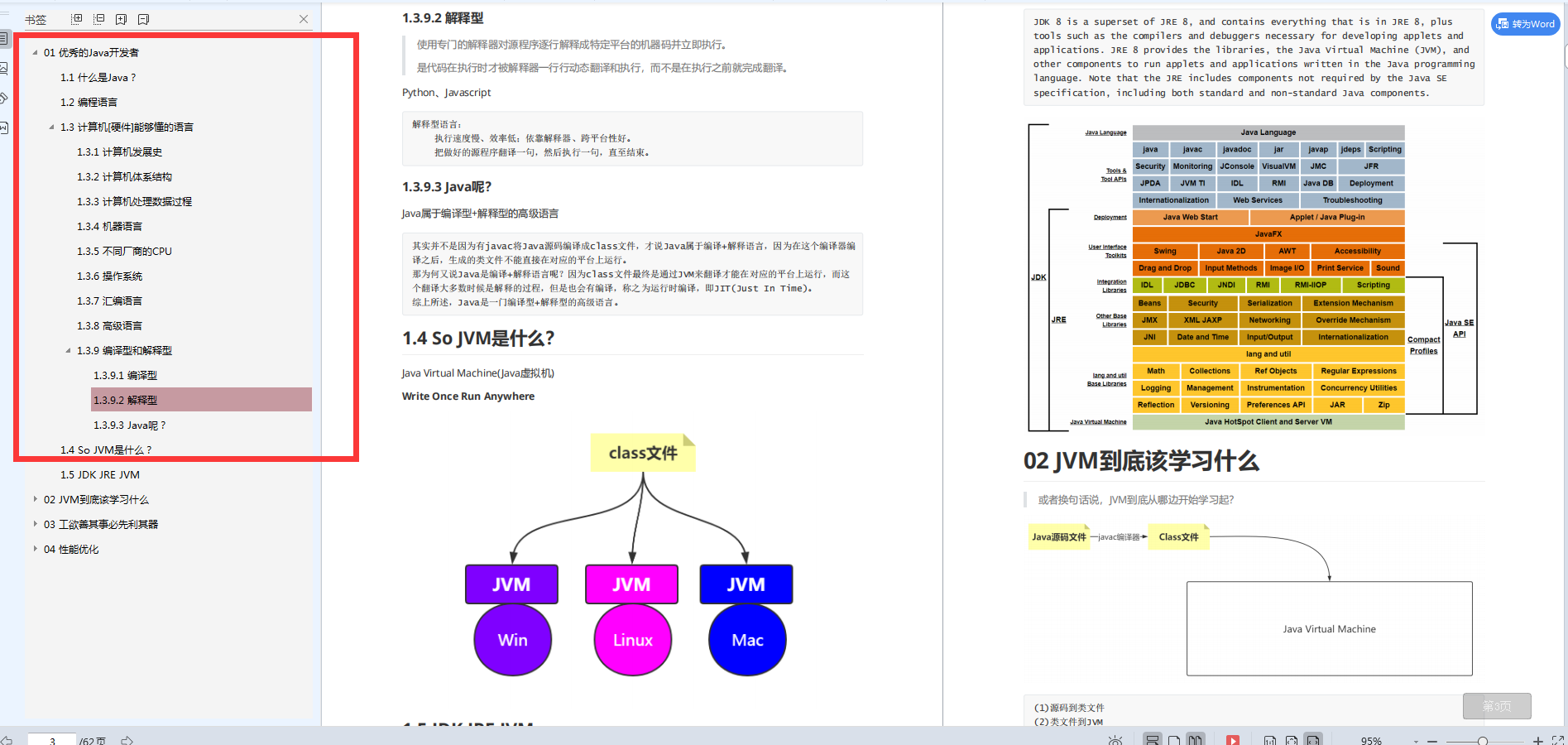Image resolution: width=1568 pixels, height=745 pixels.
Task: Click the class文件 note in diagram
Action: point(643,453)
